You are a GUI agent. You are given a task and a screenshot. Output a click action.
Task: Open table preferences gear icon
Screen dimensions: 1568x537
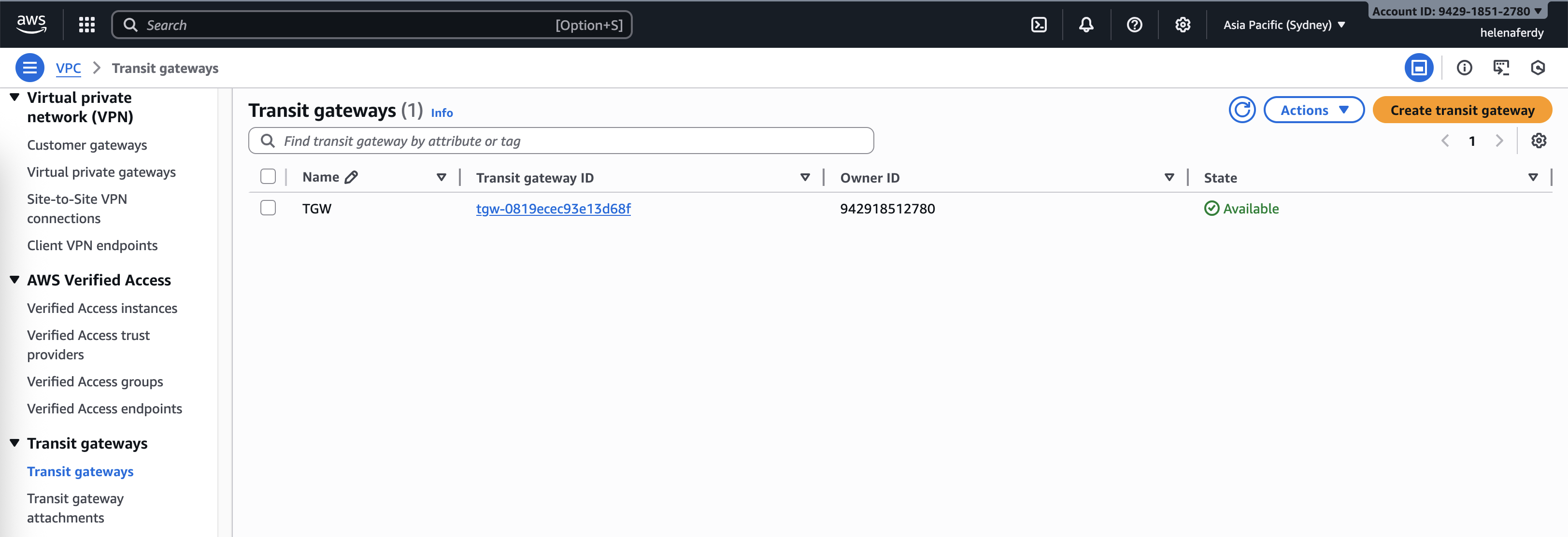(x=1538, y=141)
